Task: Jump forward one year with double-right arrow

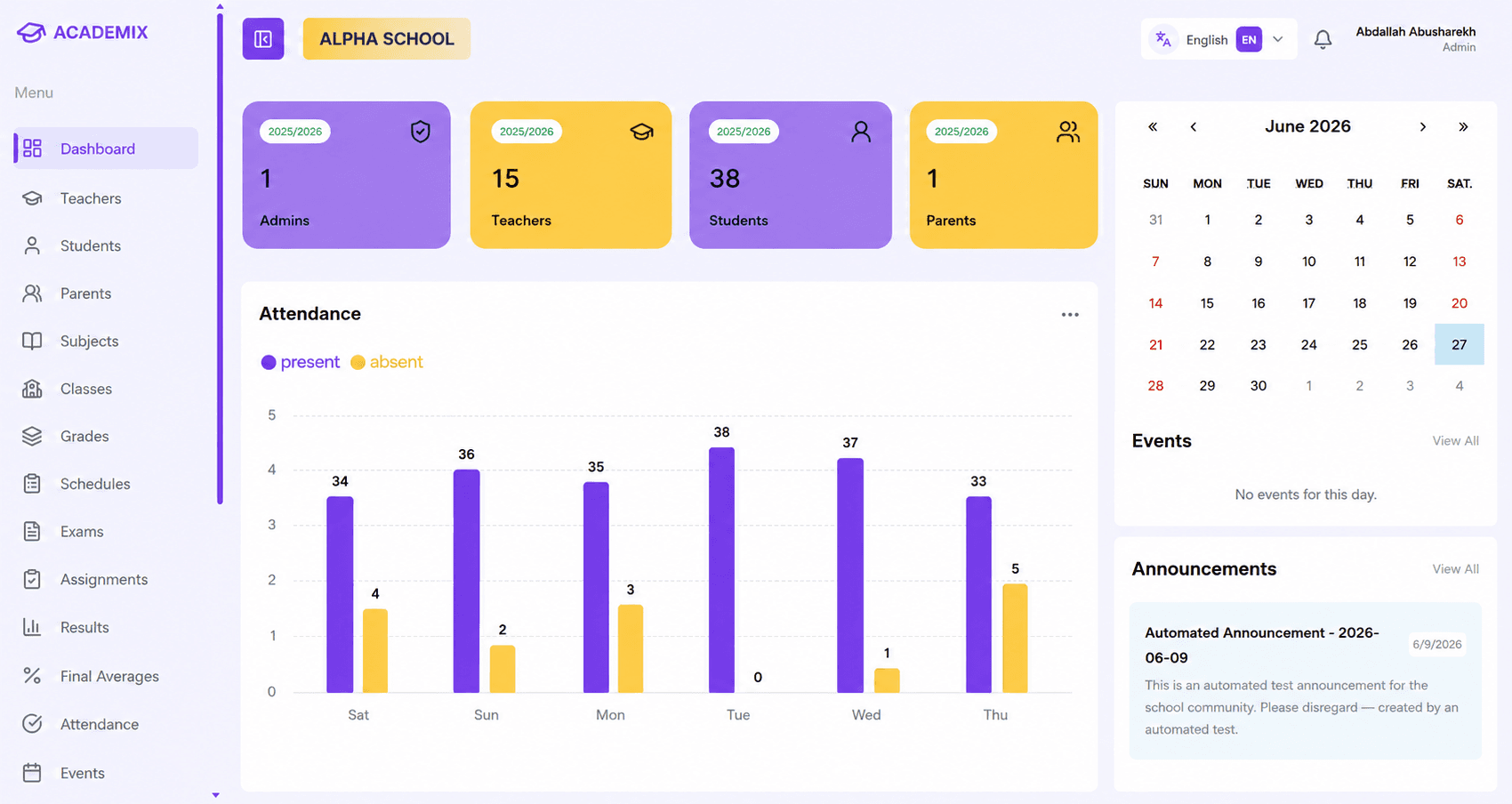Action: click(1463, 127)
